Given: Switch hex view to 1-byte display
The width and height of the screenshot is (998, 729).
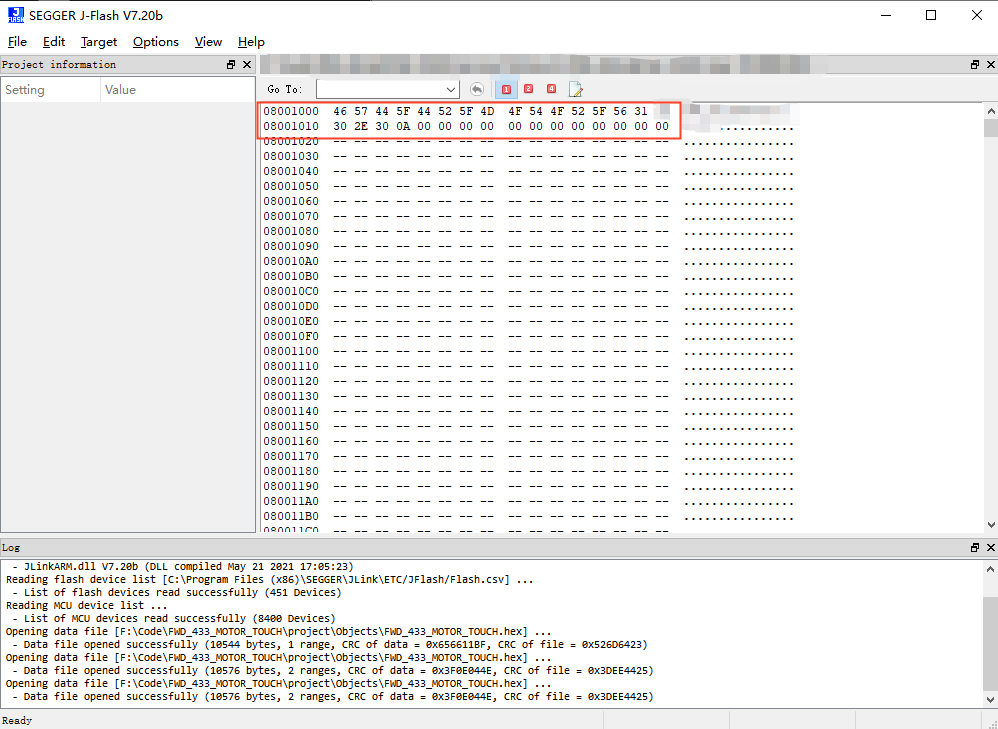Looking at the screenshot, I should coord(507,89).
